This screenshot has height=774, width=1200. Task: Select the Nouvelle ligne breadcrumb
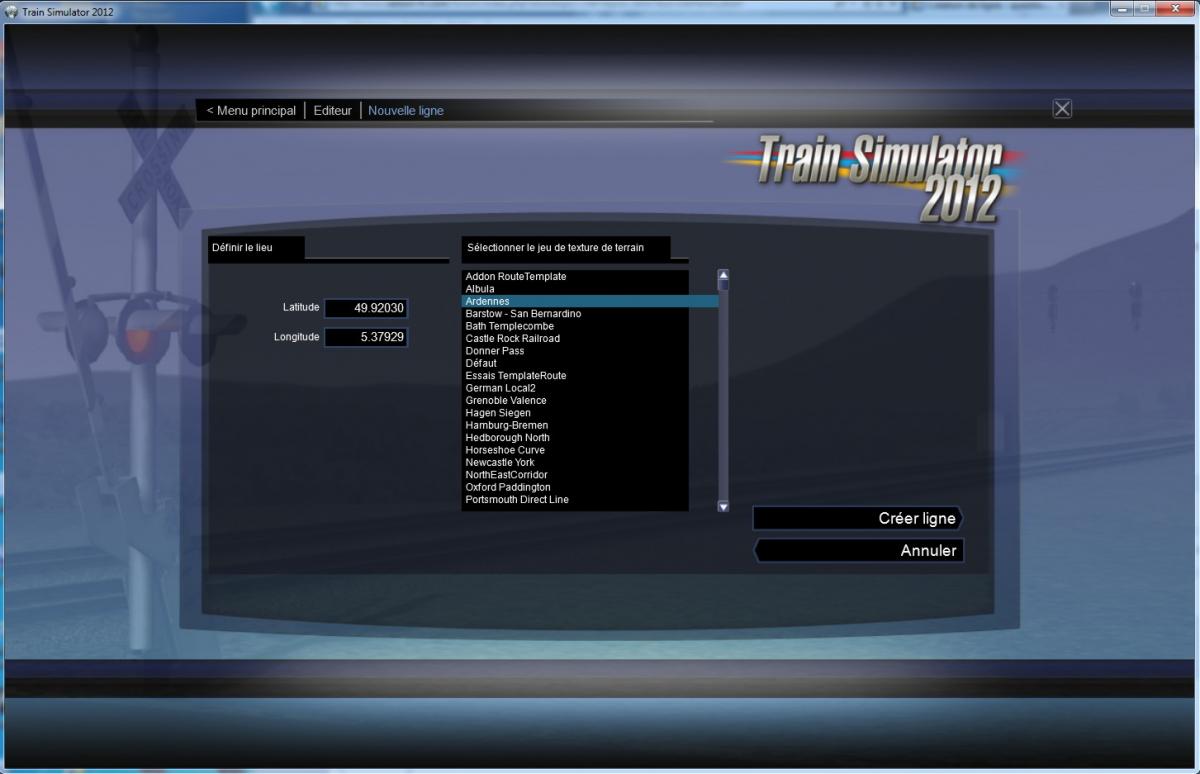[406, 111]
